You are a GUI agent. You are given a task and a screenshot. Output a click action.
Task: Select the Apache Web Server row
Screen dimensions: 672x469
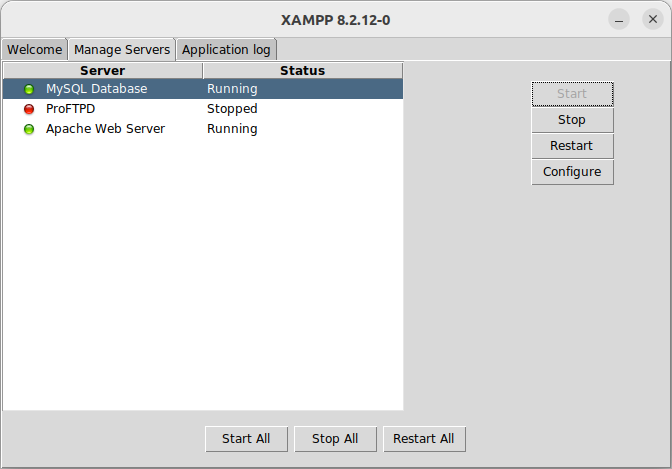coord(203,129)
